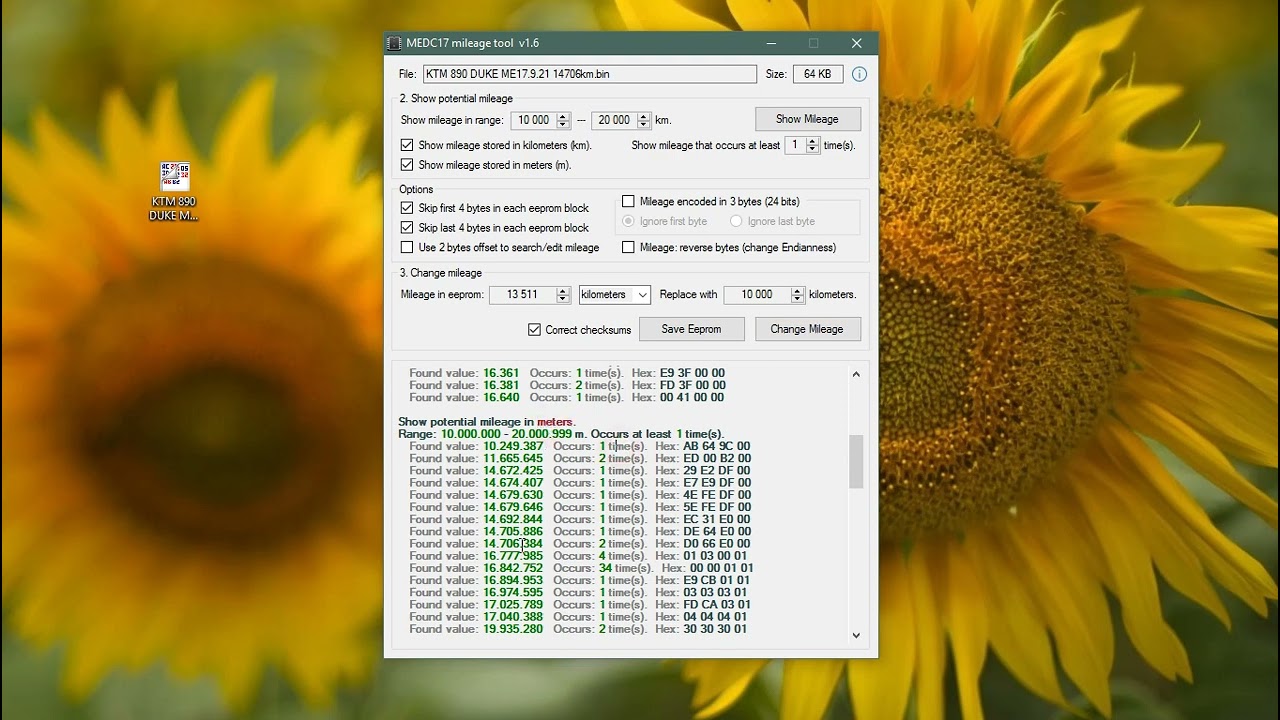Select found value 16.974.595 row
The width and height of the screenshot is (1280, 720).
580,592
